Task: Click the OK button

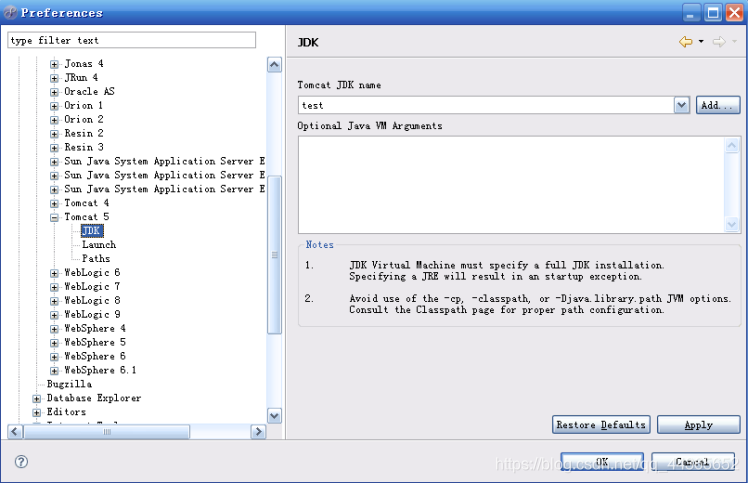Action: [x=602, y=462]
